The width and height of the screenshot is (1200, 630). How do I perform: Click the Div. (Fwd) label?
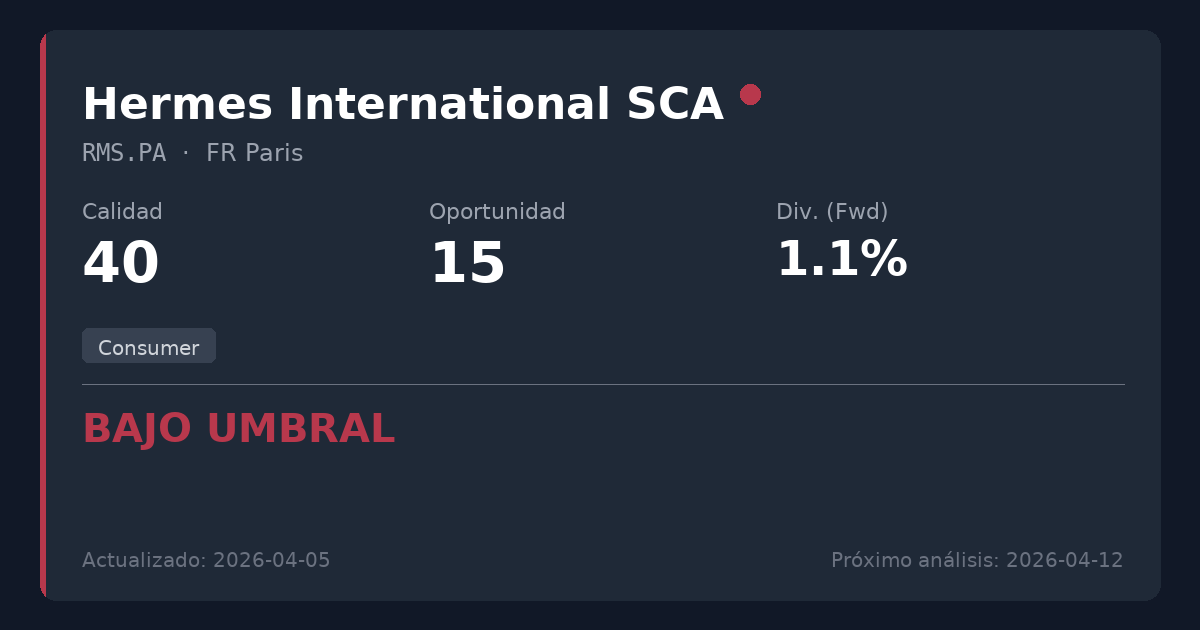832,212
